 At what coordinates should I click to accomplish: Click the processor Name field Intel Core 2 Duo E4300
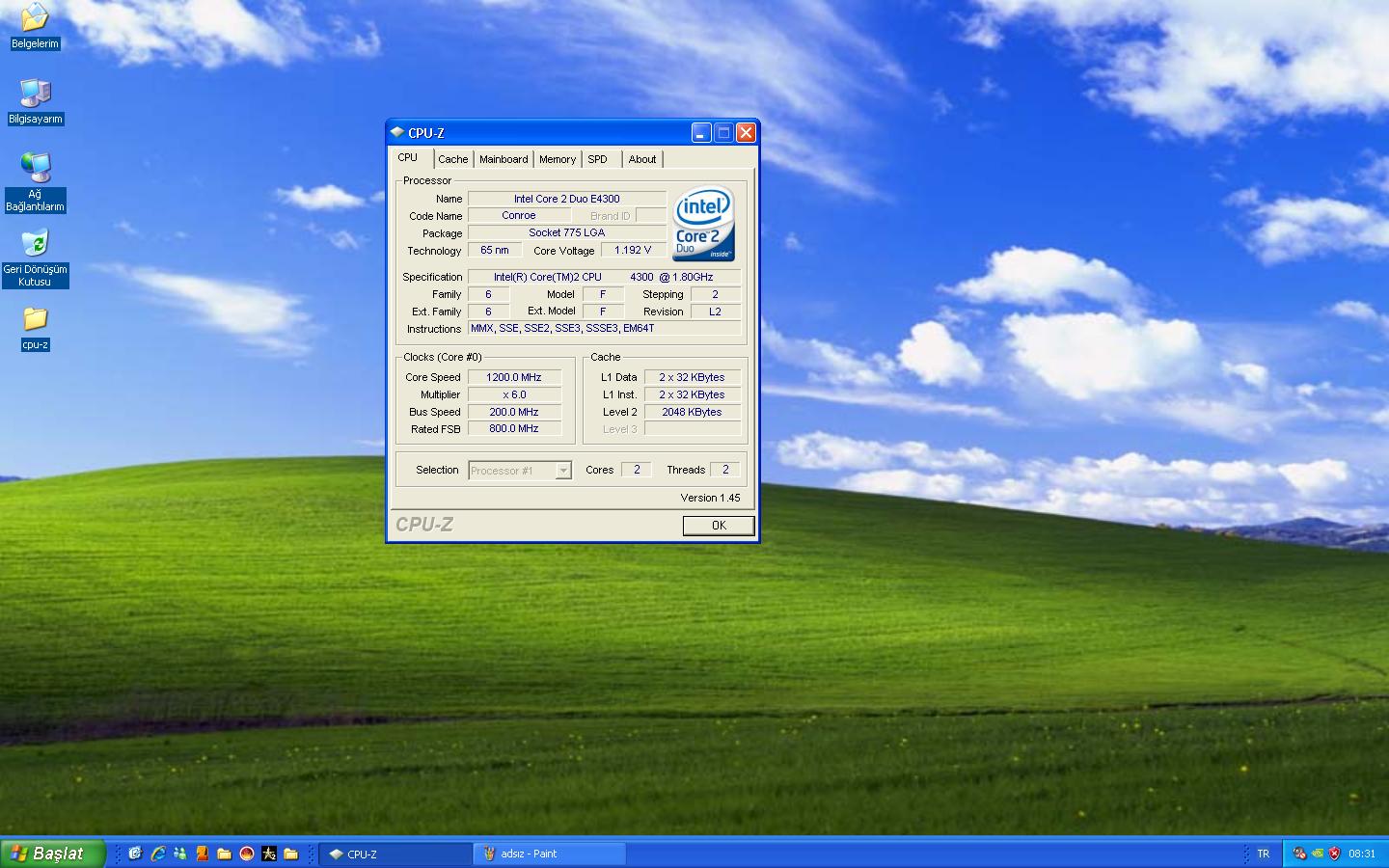[567, 199]
